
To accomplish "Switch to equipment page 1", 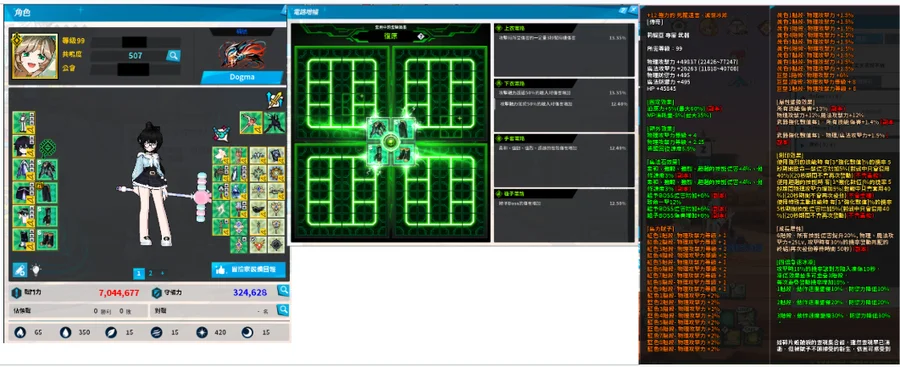I will (x=138, y=273).
